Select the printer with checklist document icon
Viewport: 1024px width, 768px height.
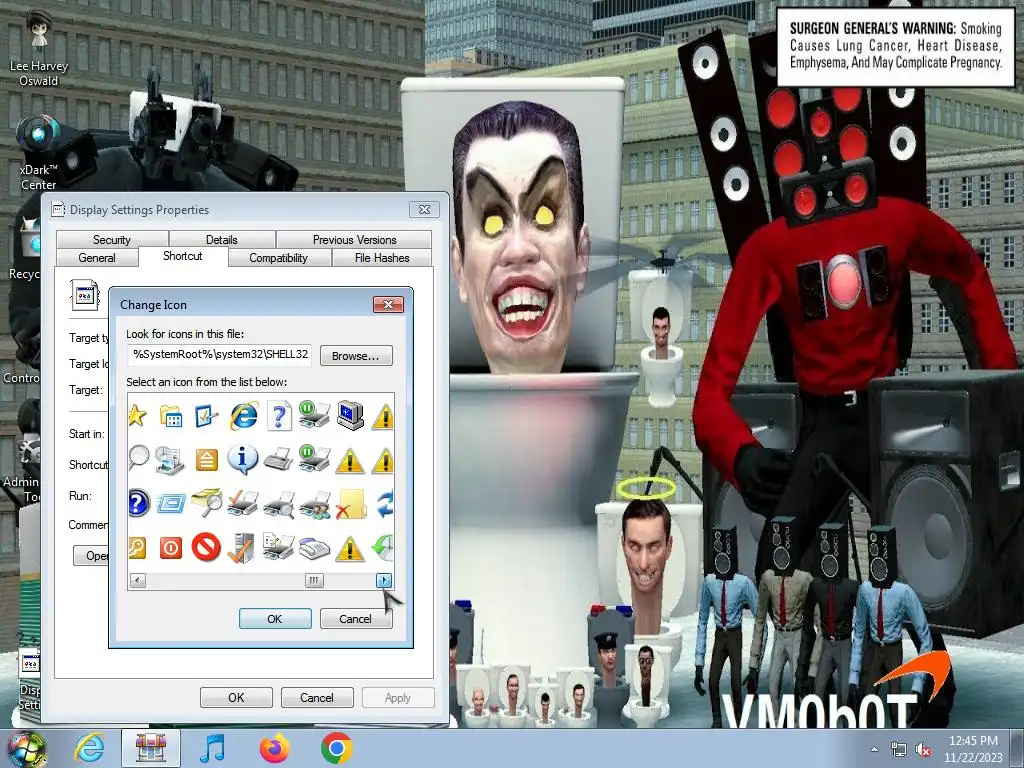tap(279, 547)
